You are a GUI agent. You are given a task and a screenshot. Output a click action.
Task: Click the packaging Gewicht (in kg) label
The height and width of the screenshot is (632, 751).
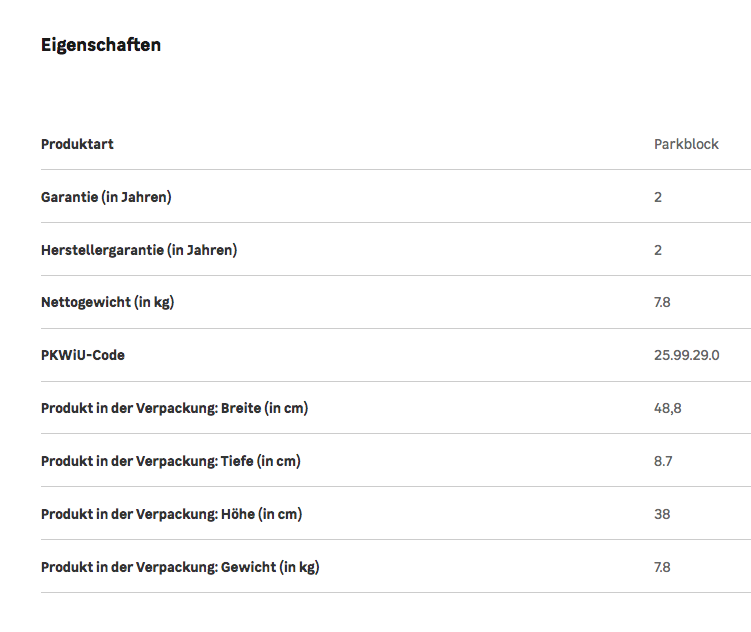[180, 567]
